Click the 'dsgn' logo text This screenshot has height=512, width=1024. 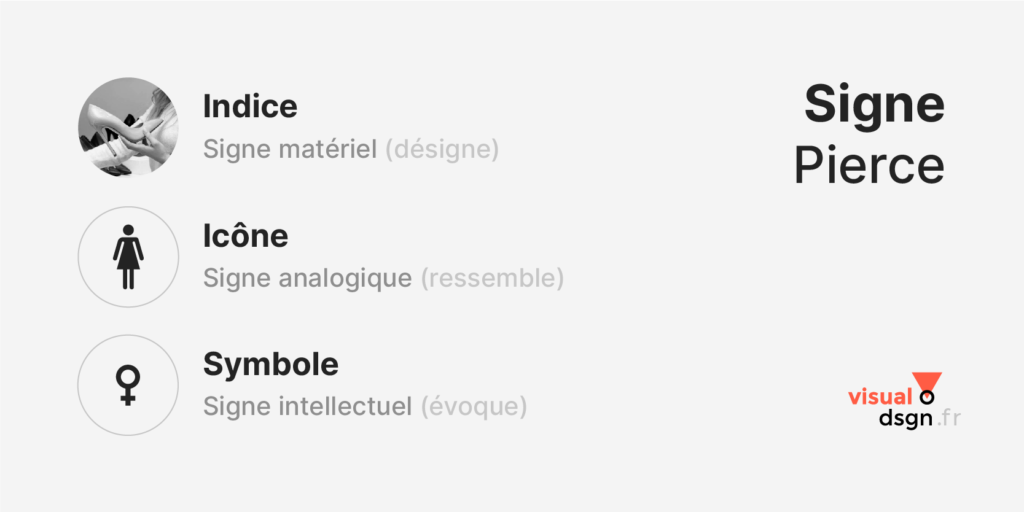(905, 419)
